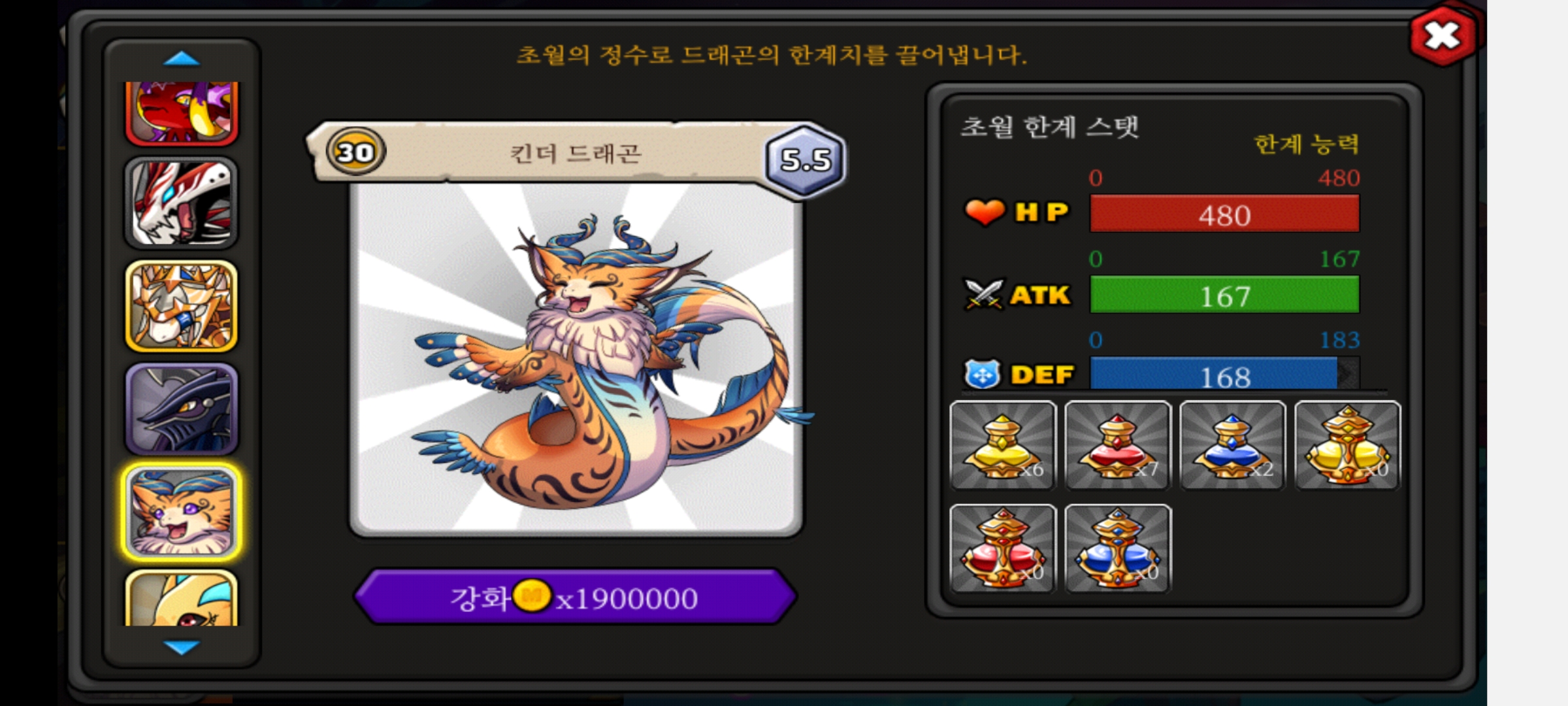Viewport: 1568px width, 706px height.
Task: Click the blue DEF 168 stat bar
Action: pos(1225,375)
